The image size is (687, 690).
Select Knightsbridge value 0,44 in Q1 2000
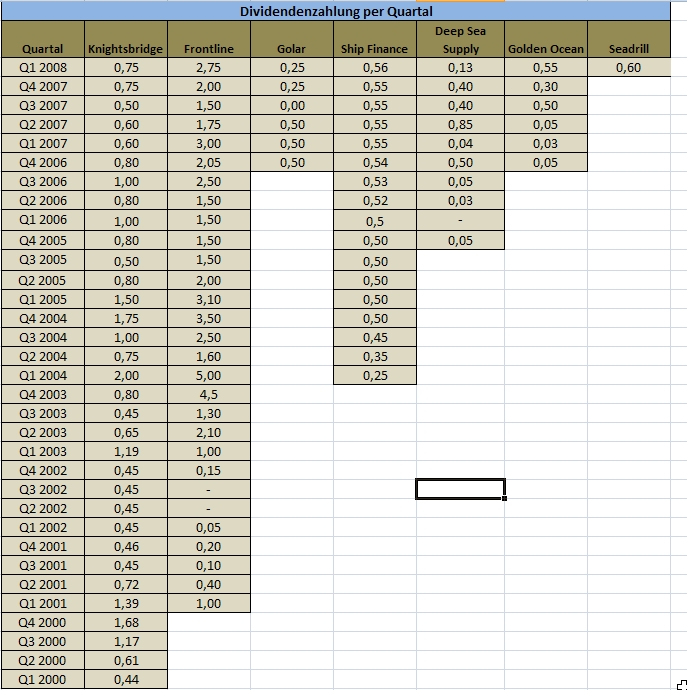pos(126,679)
